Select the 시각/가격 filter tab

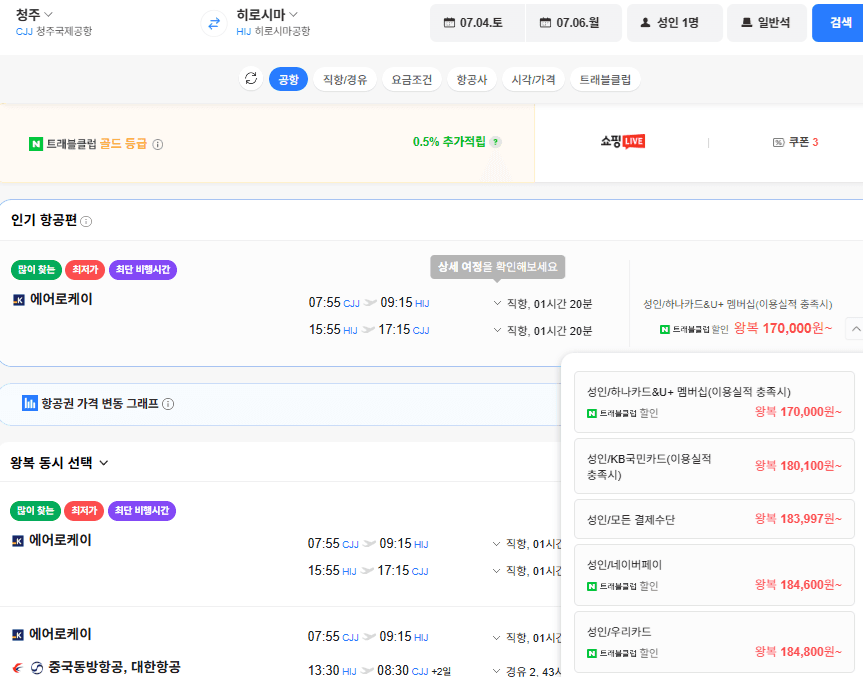[x=533, y=79]
